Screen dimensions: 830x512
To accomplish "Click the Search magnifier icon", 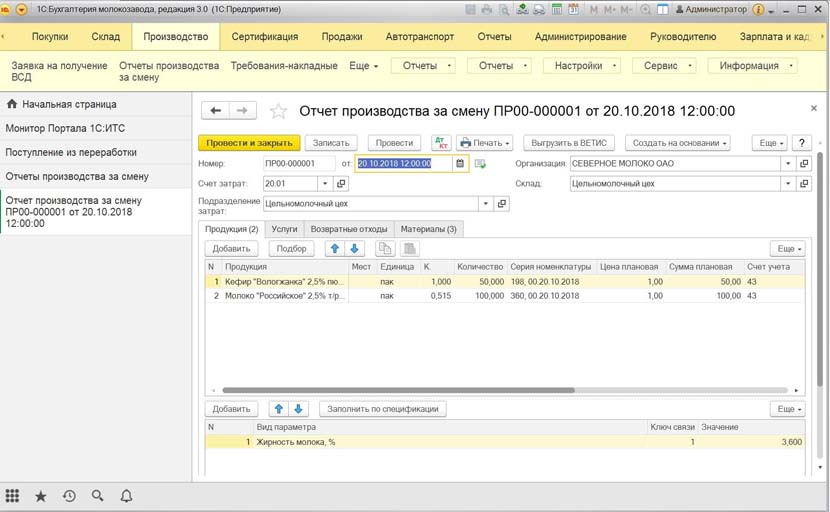I will point(97,496).
